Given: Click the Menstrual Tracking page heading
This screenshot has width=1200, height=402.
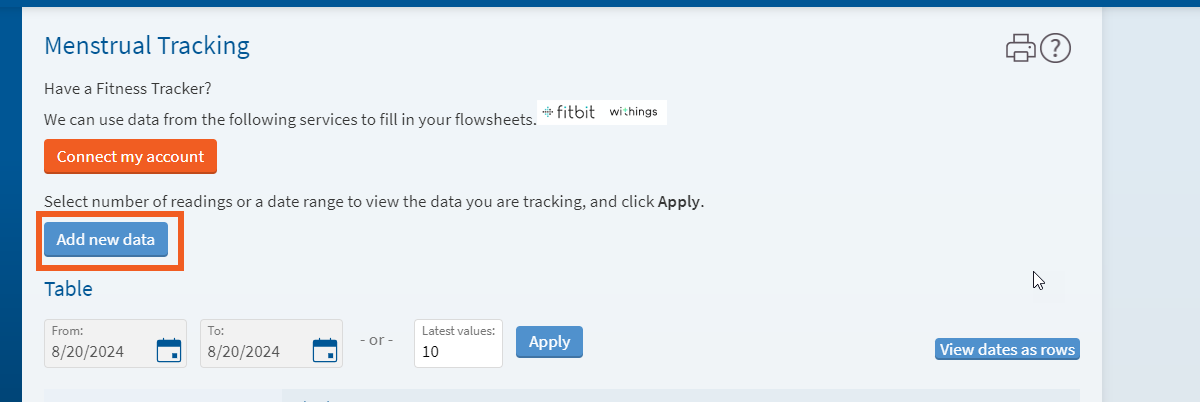Looking at the screenshot, I should click(147, 45).
